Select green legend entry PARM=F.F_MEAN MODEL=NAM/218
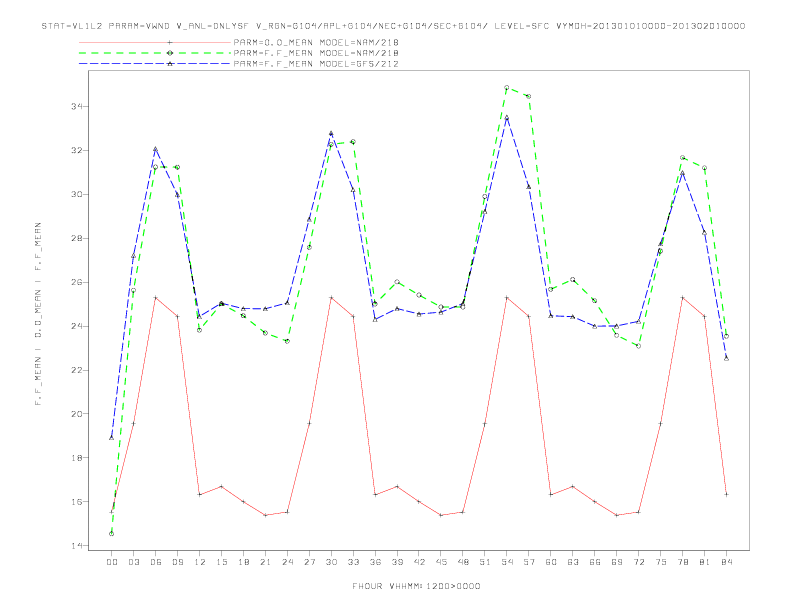The image size is (792, 612). point(316,53)
